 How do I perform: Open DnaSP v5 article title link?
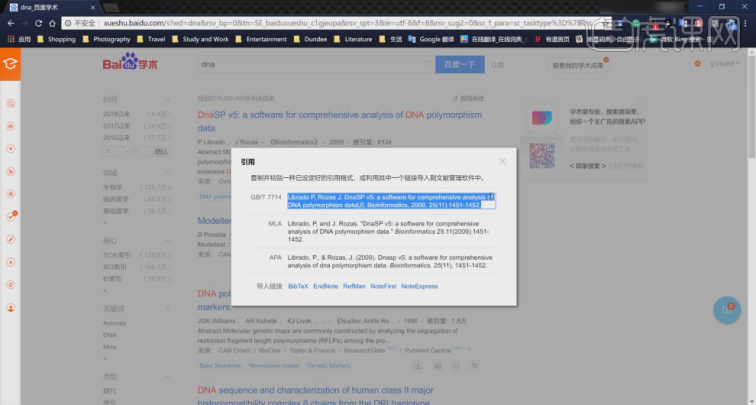(339, 122)
